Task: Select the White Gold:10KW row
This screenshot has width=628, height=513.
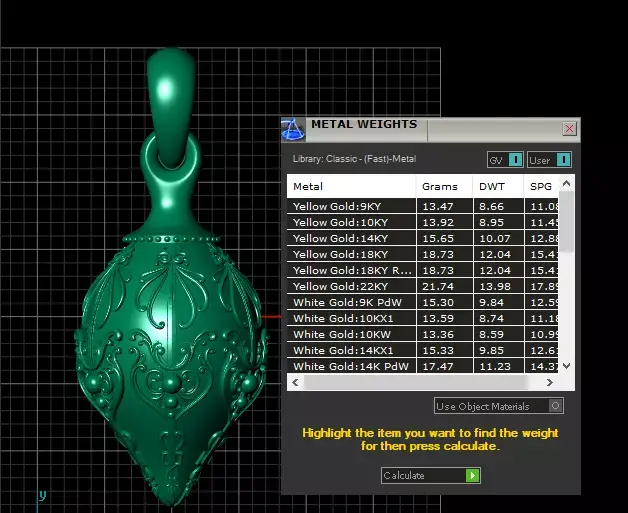Action: point(423,334)
